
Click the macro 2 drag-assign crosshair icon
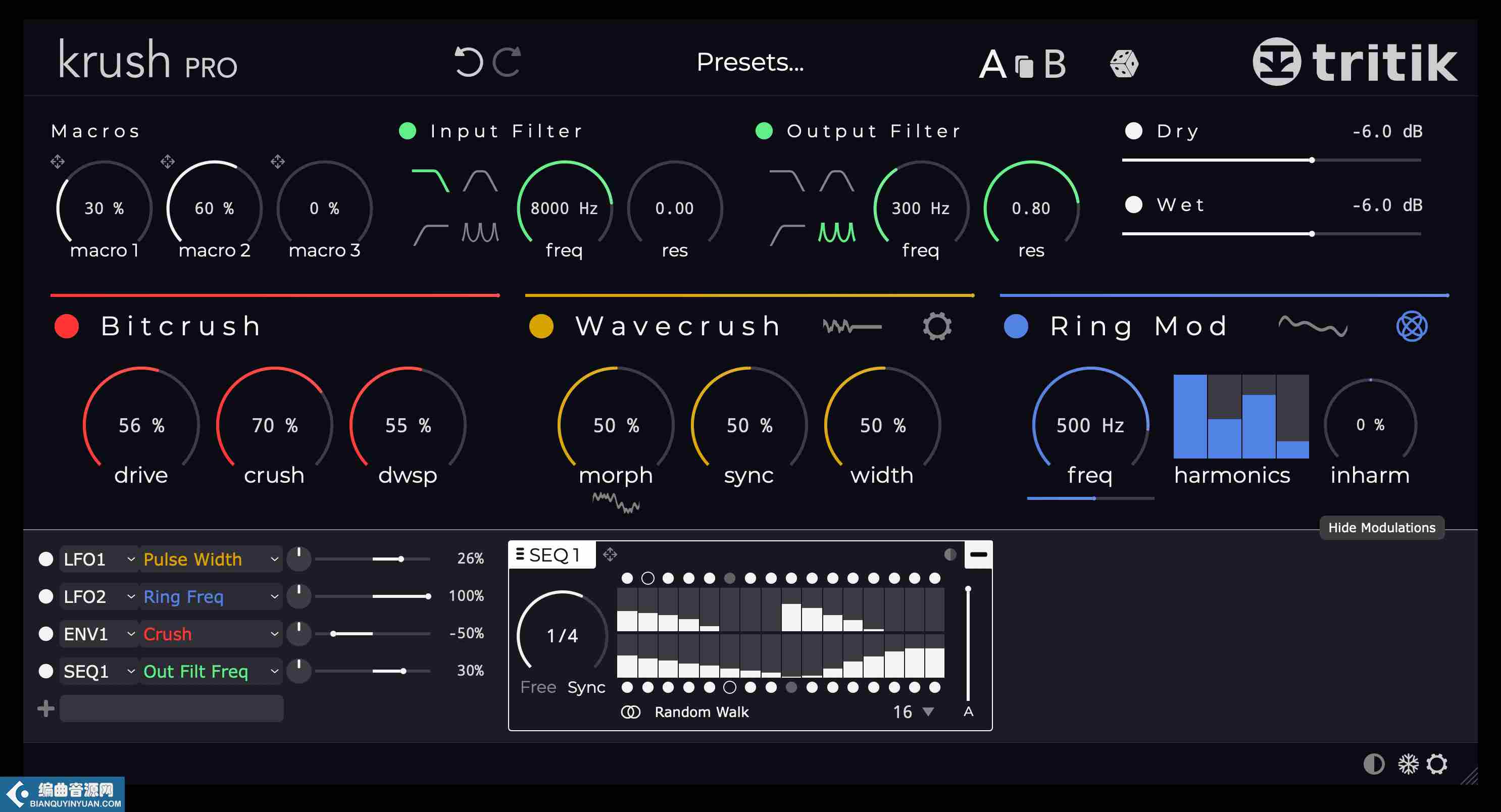(x=168, y=162)
